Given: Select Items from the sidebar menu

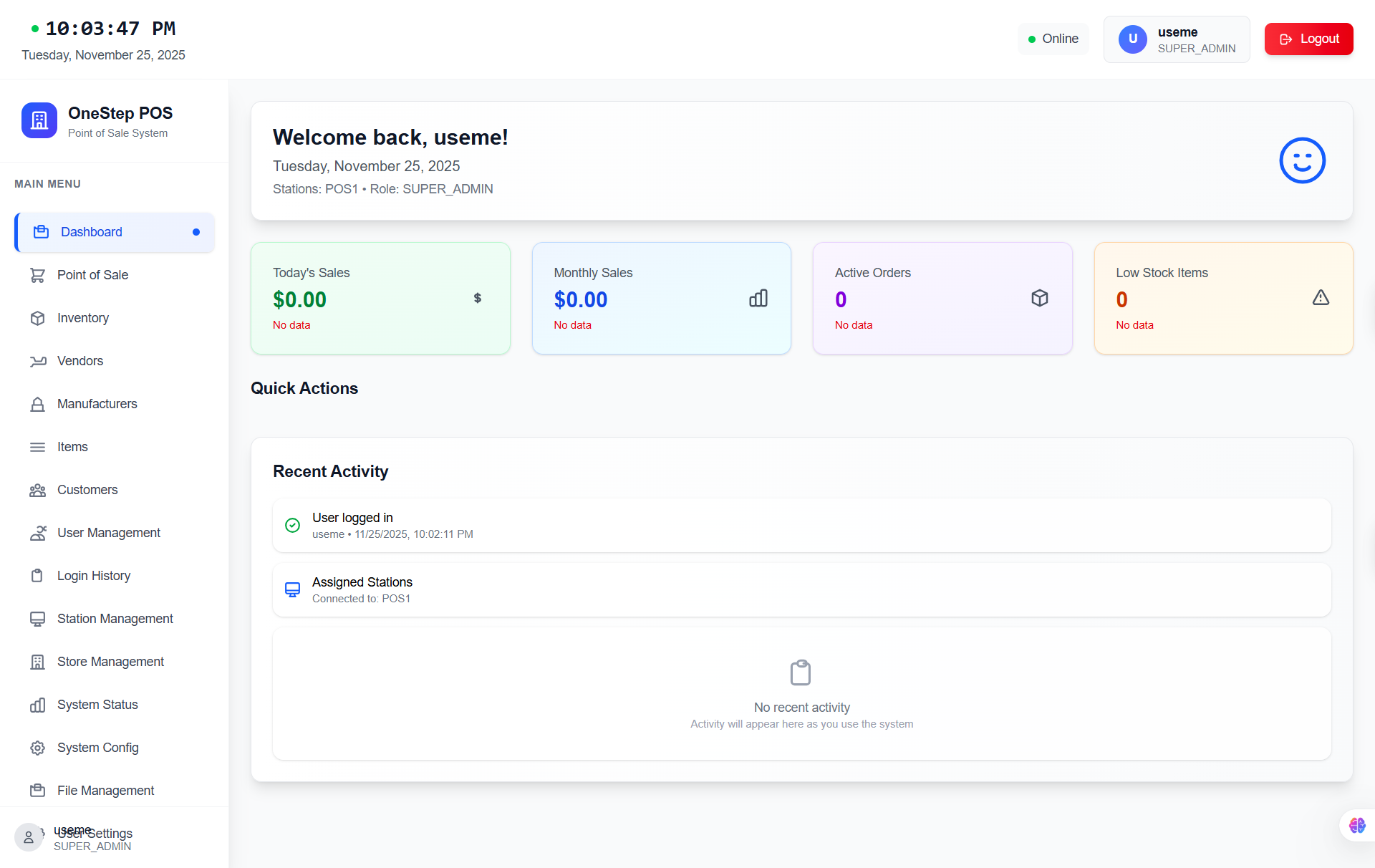Looking at the screenshot, I should tap(72, 447).
